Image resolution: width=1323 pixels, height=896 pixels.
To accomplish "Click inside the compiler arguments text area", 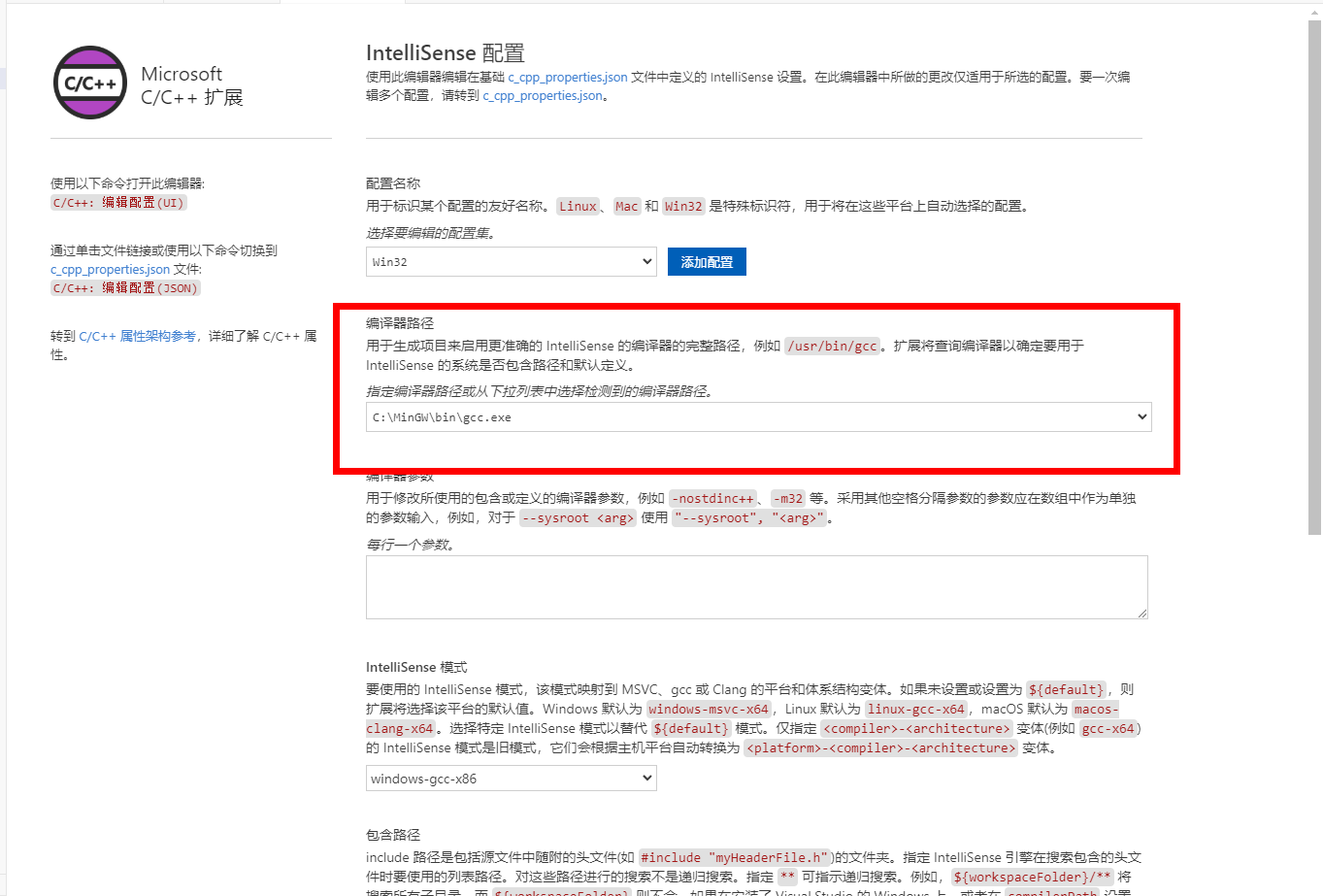I will [x=757, y=587].
